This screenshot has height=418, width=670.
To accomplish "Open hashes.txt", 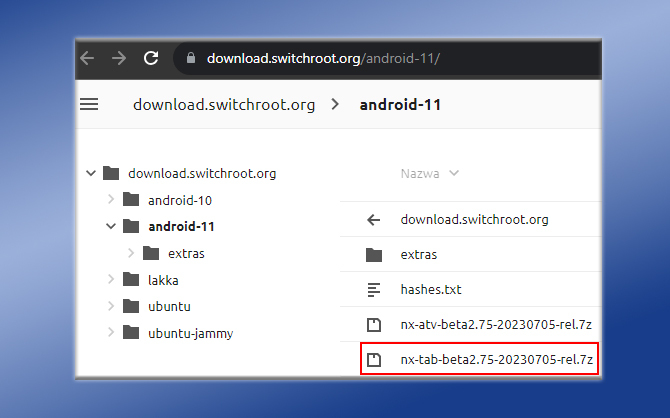I will pyautogui.click(x=431, y=289).
